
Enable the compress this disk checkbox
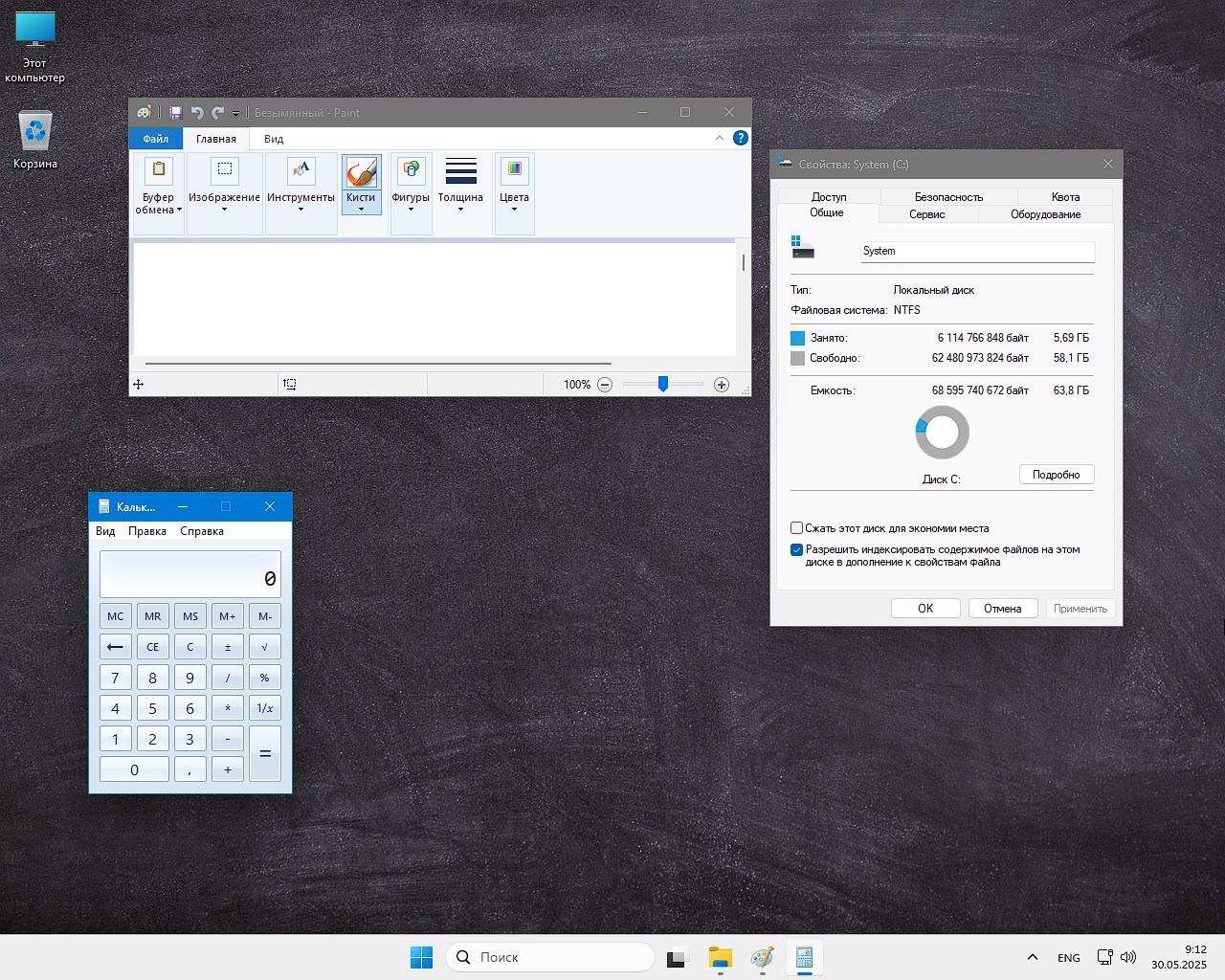796,528
